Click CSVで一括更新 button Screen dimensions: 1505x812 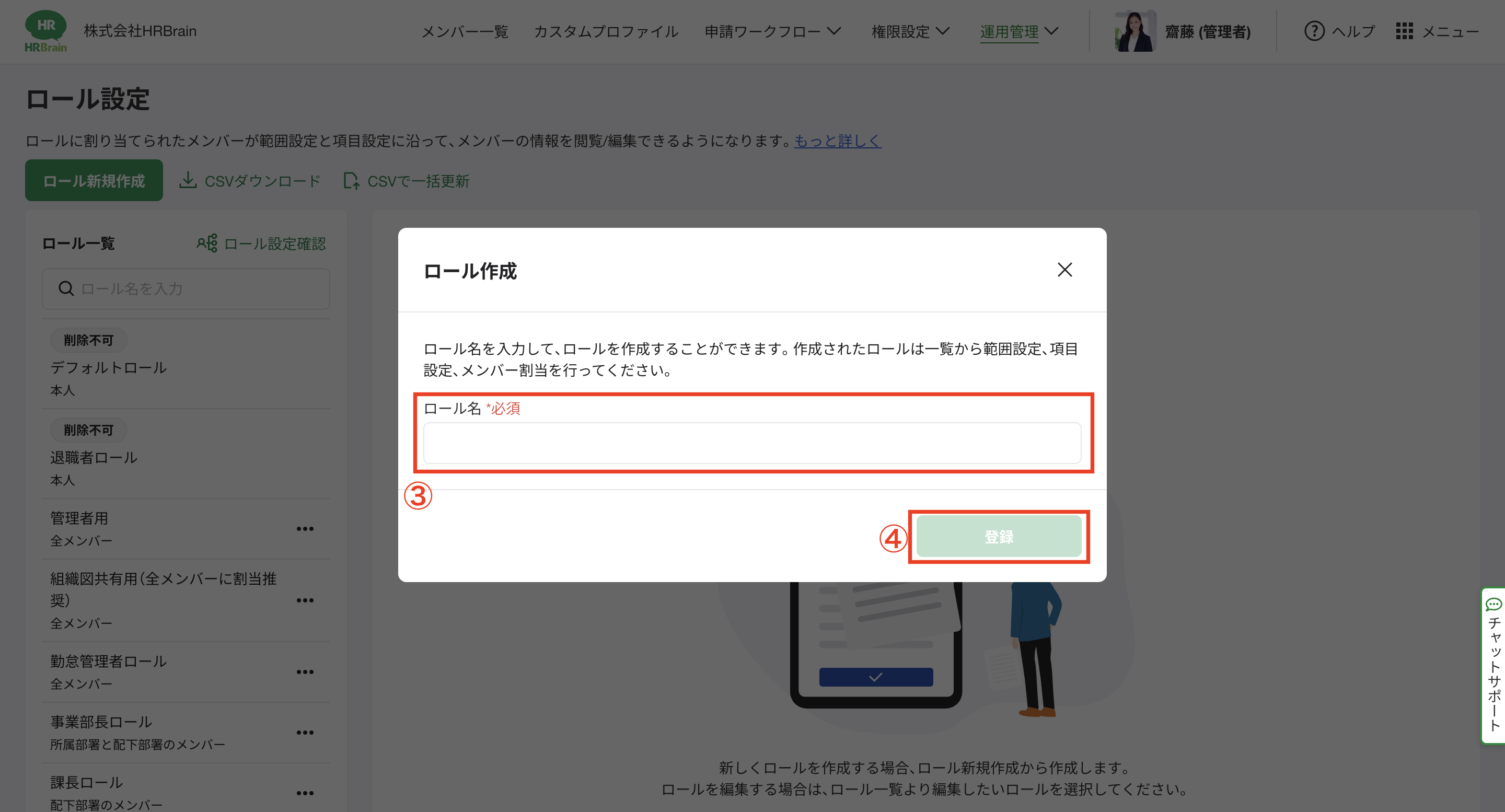[406, 181]
